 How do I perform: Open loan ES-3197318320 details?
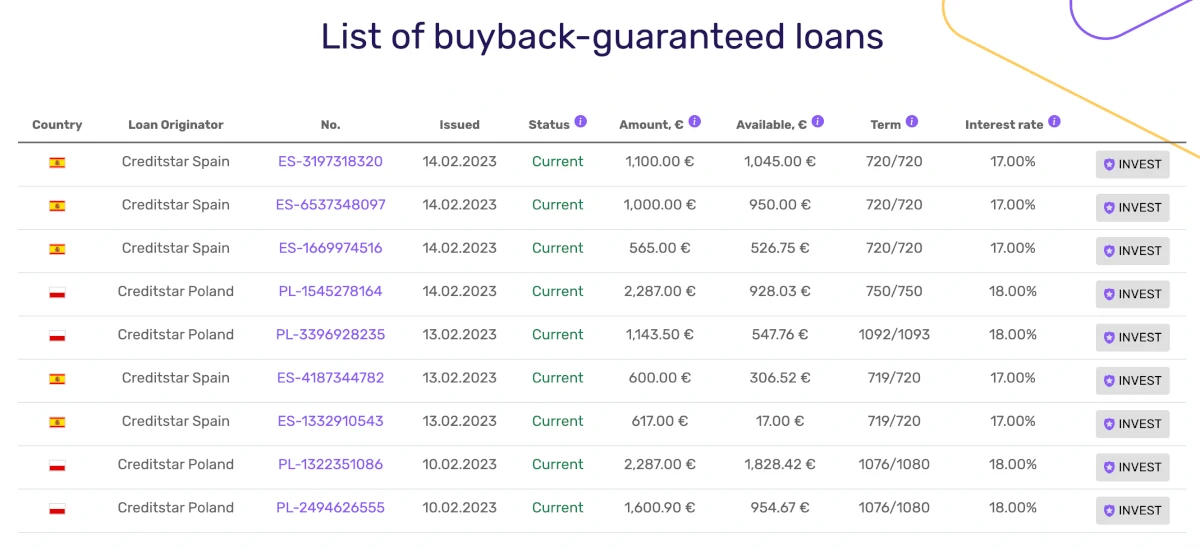[x=330, y=161]
